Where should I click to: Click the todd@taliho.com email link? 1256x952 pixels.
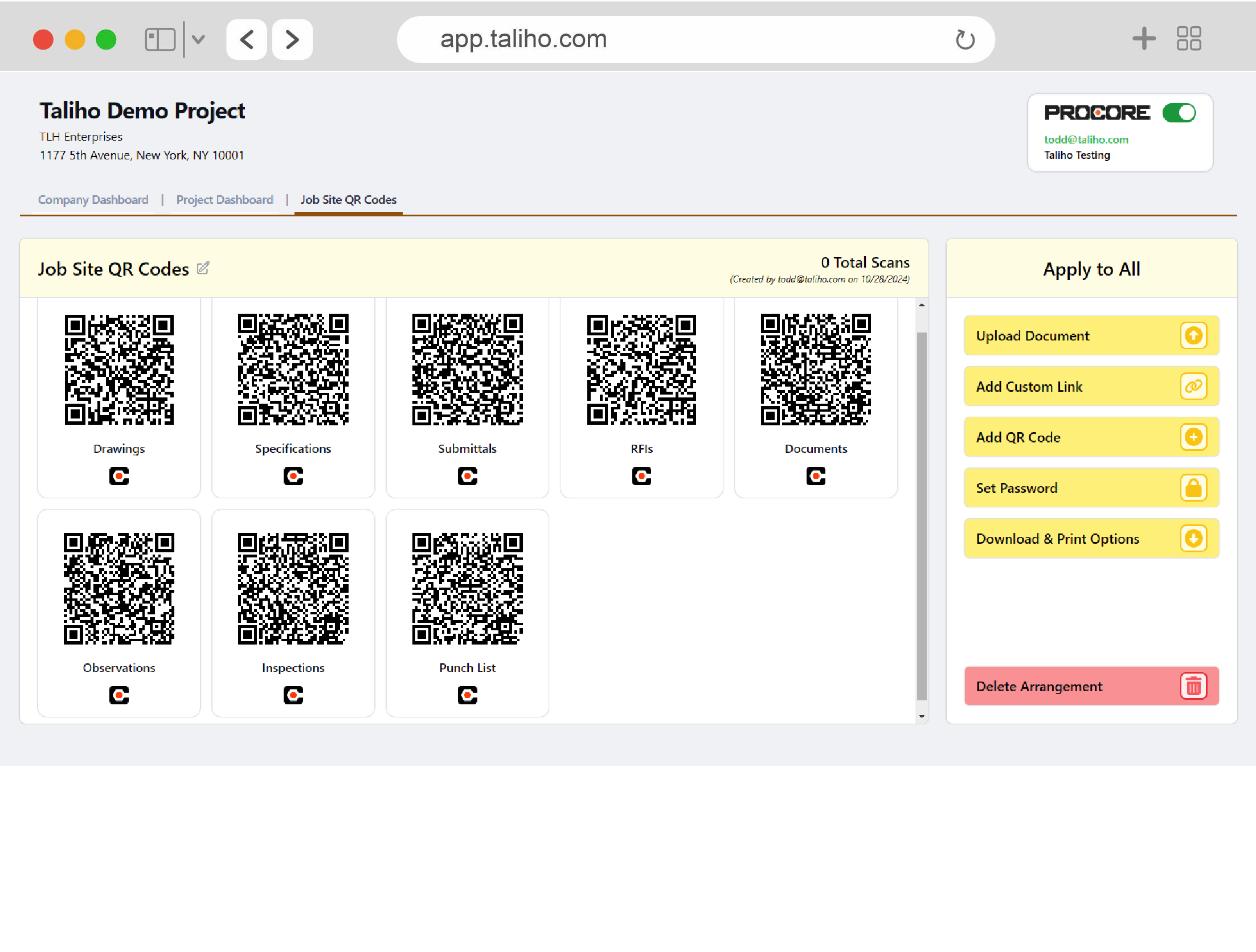tap(1086, 139)
